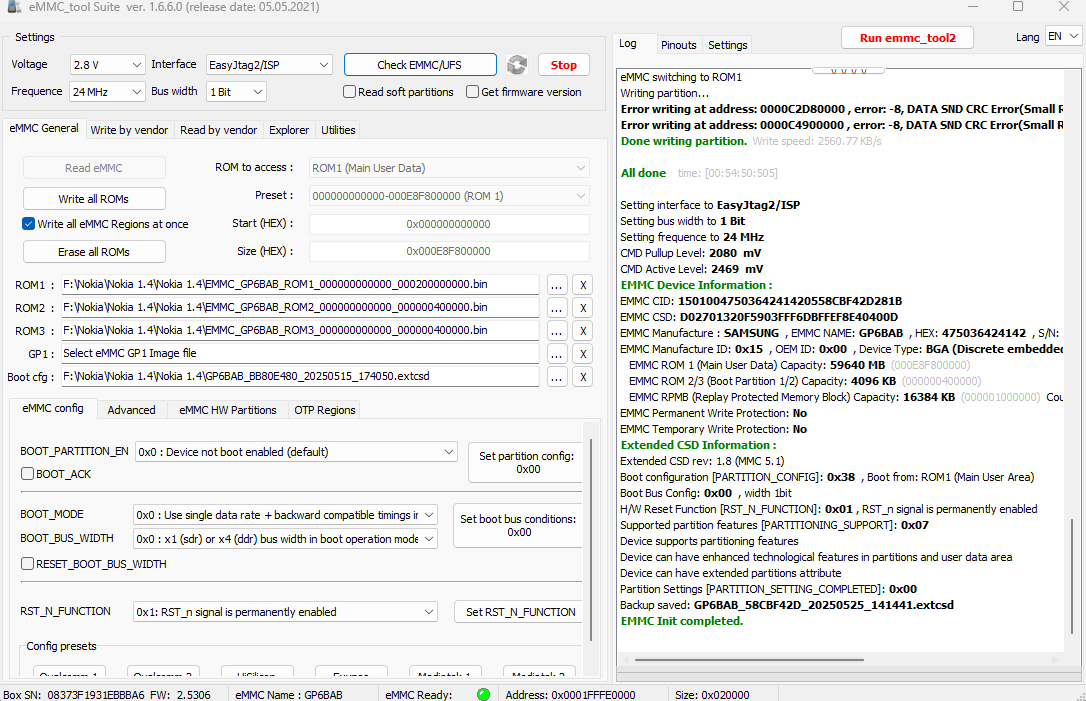
Task: Open the Explorer tab
Action: point(289,130)
